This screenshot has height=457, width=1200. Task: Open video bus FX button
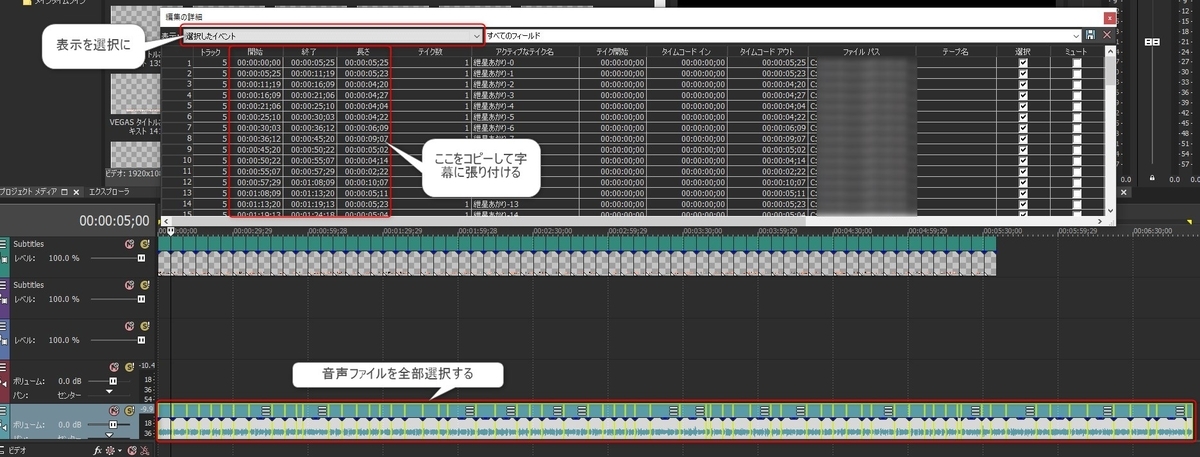(x=98, y=451)
